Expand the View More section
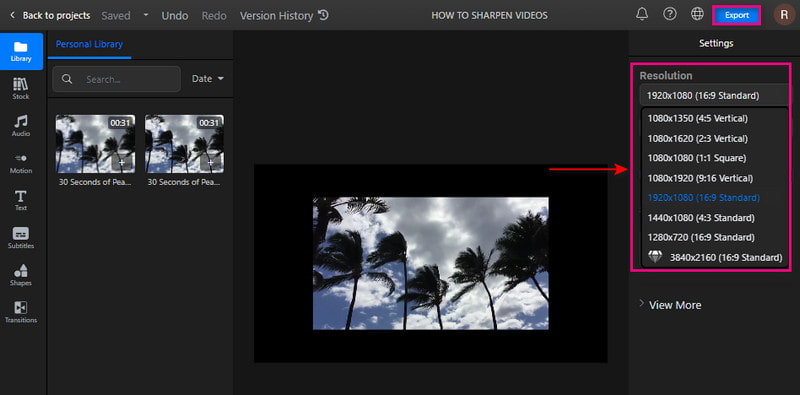This screenshot has height=395, width=800. (670, 305)
